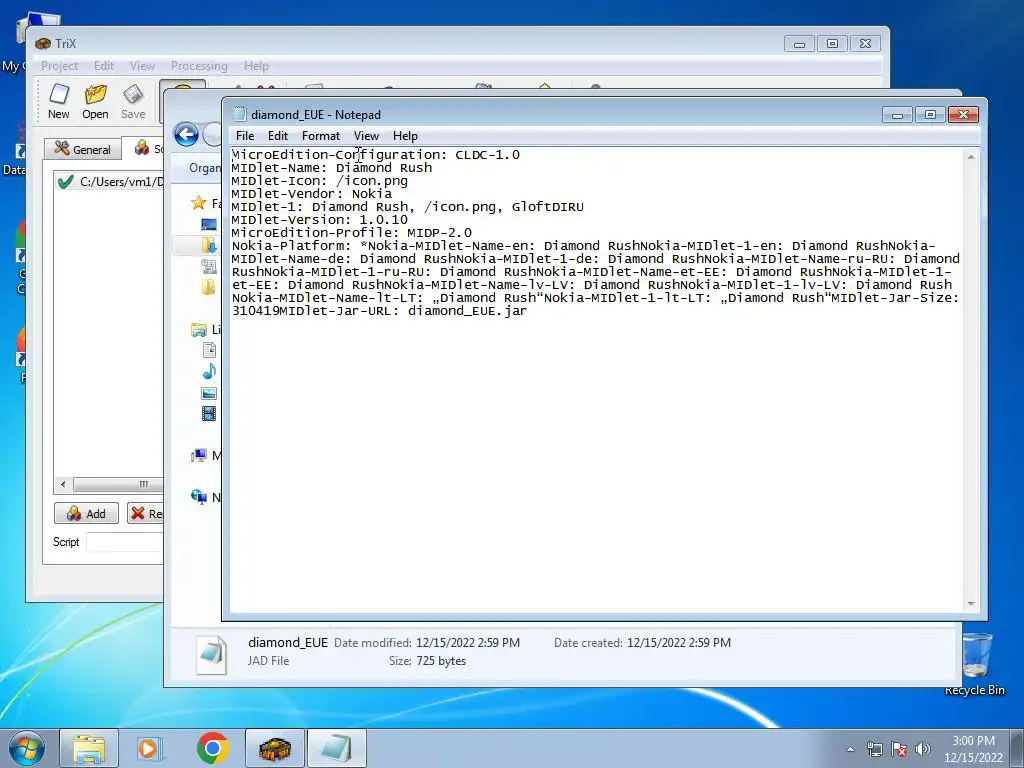Click the MIDlet-Vendor: Nokia line in Notepad

pyautogui.click(x=312, y=194)
